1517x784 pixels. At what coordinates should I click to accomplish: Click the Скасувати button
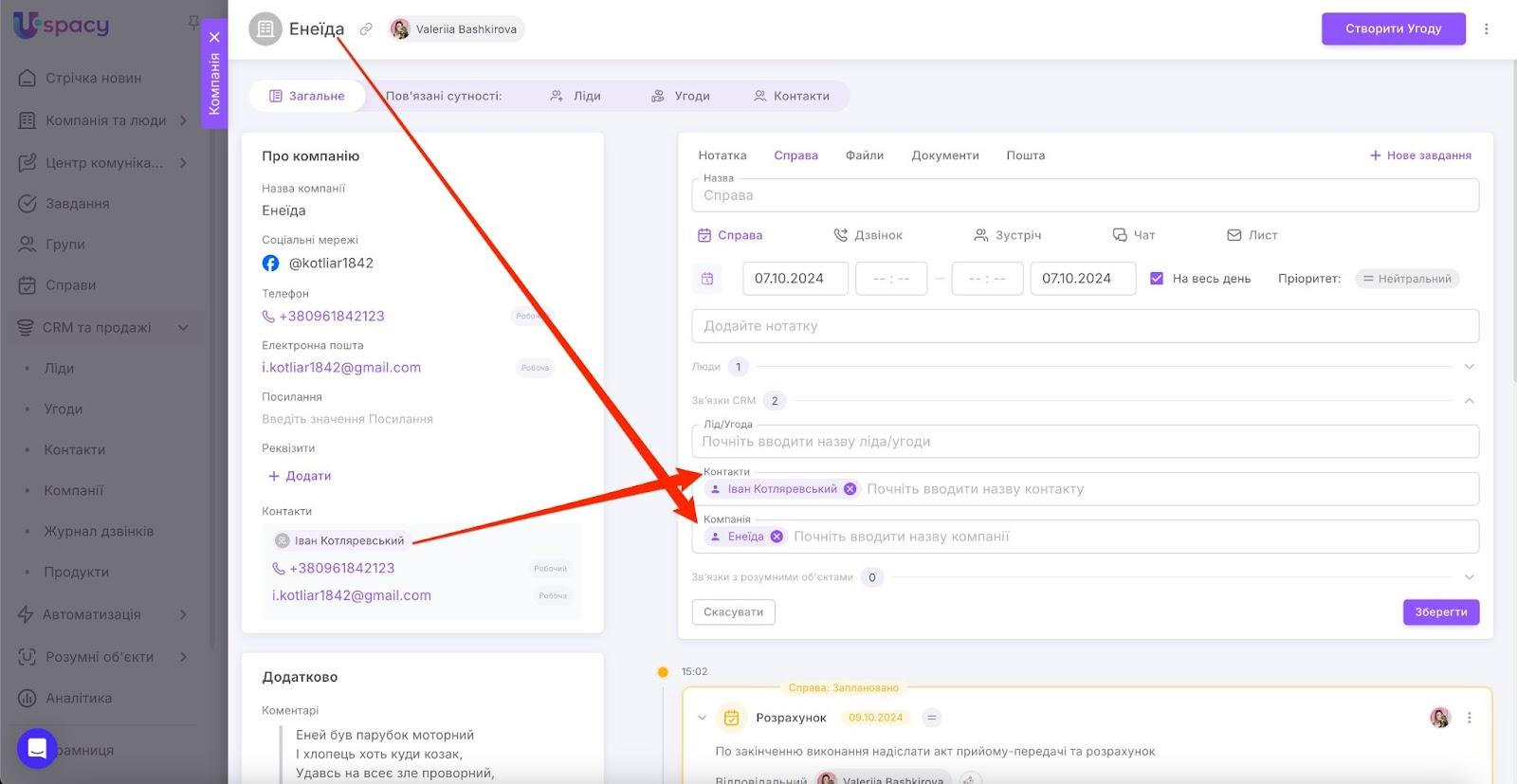point(734,612)
